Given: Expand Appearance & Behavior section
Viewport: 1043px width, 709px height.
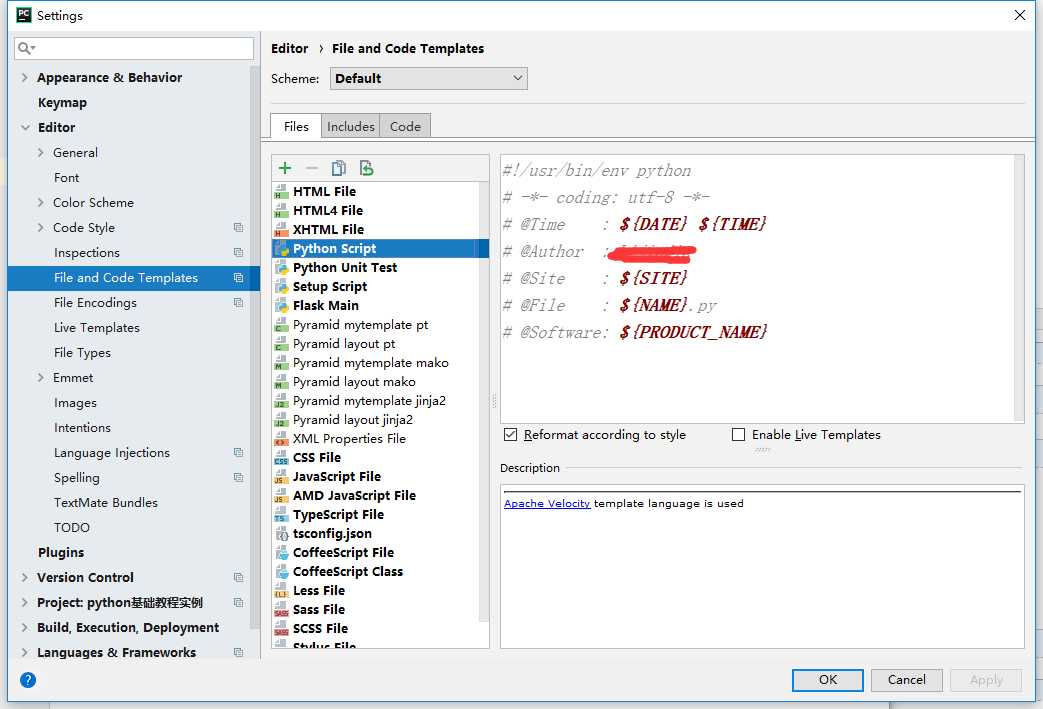Looking at the screenshot, I should pos(25,78).
